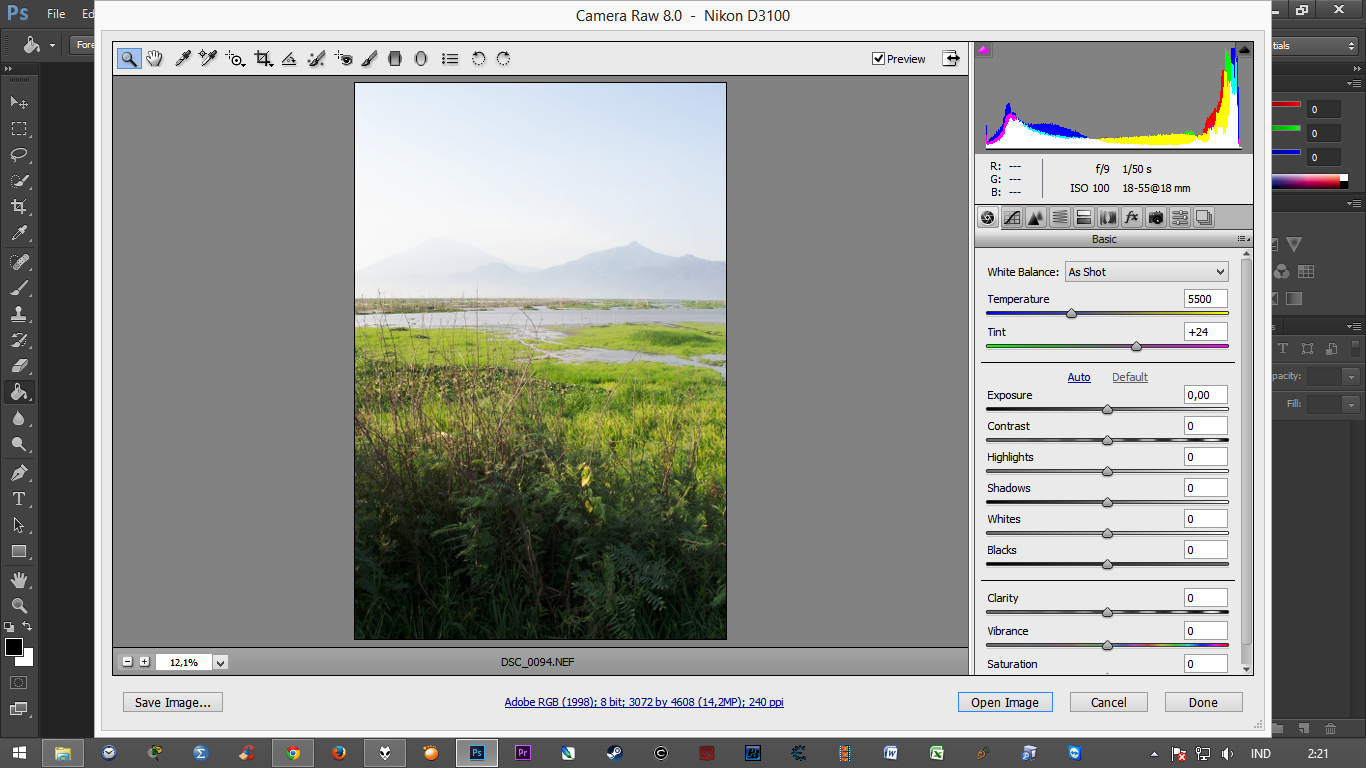Open the White Balance dropdown

(1146, 272)
